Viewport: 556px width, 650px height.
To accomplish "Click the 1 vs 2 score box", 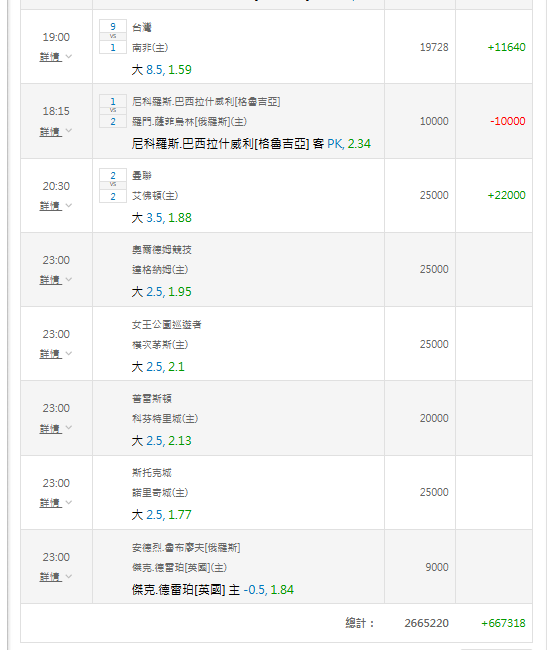I will pos(113,111).
